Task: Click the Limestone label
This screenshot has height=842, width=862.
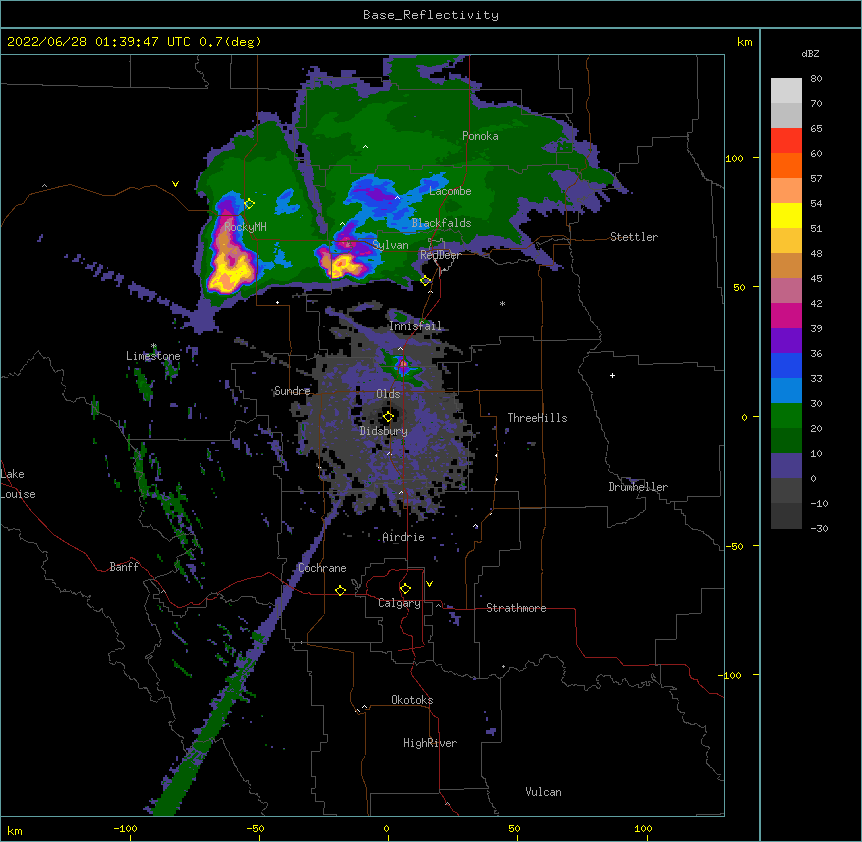Action: tap(153, 356)
